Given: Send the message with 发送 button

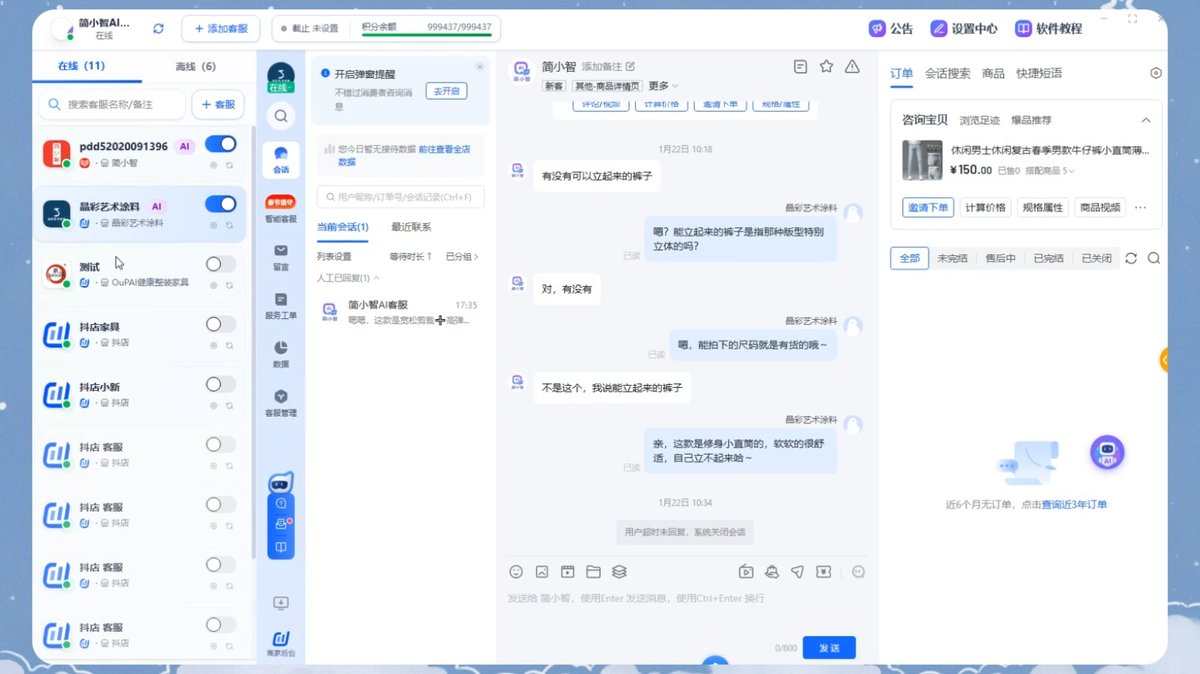Looking at the screenshot, I should pyautogui.click(x=829, y=648).
